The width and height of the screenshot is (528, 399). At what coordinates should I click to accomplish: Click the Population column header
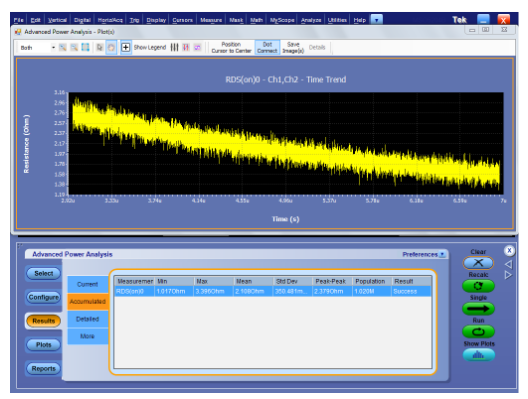coord(372,281)
